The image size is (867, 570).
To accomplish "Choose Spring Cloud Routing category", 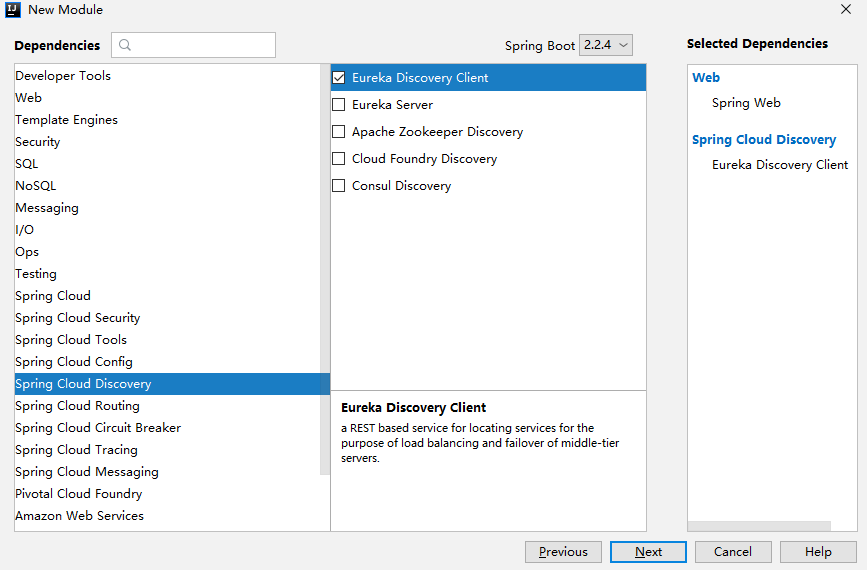I will 168,406.
